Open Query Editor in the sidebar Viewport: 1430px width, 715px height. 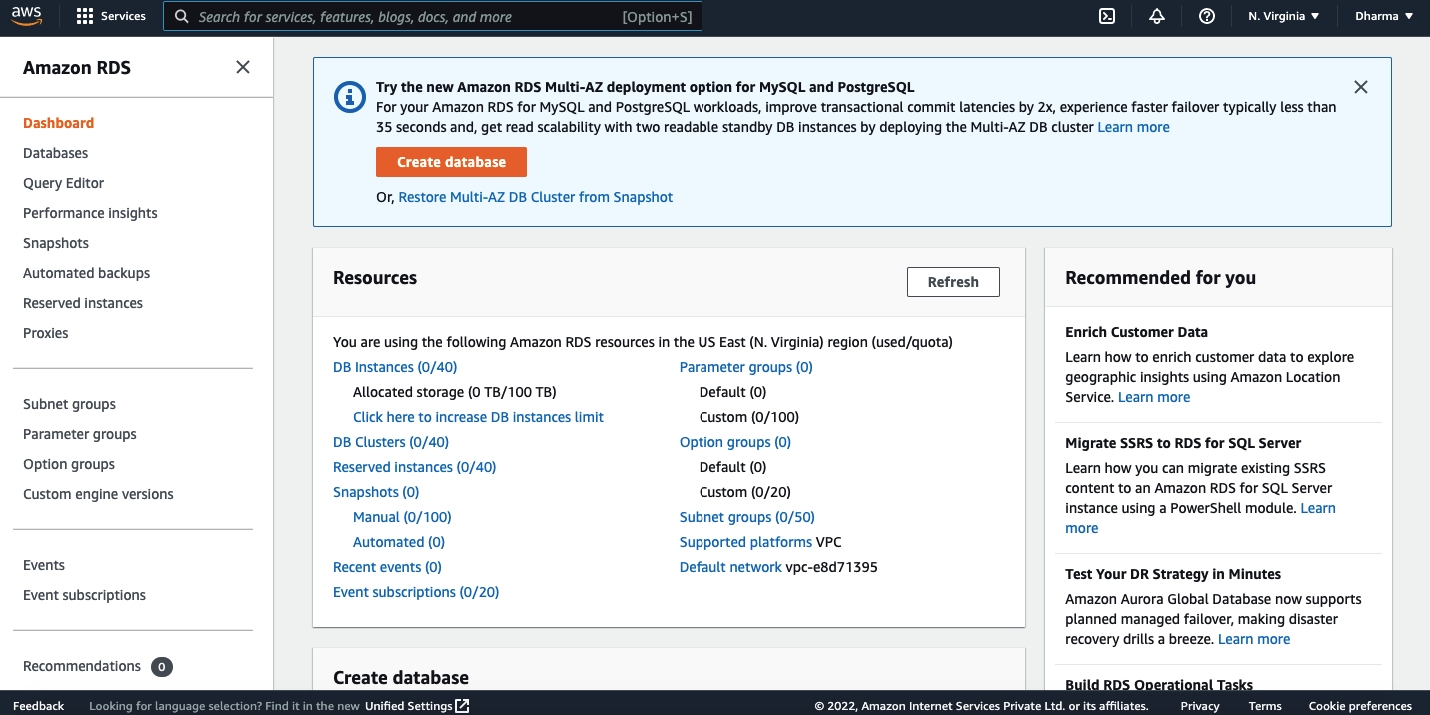63,183
